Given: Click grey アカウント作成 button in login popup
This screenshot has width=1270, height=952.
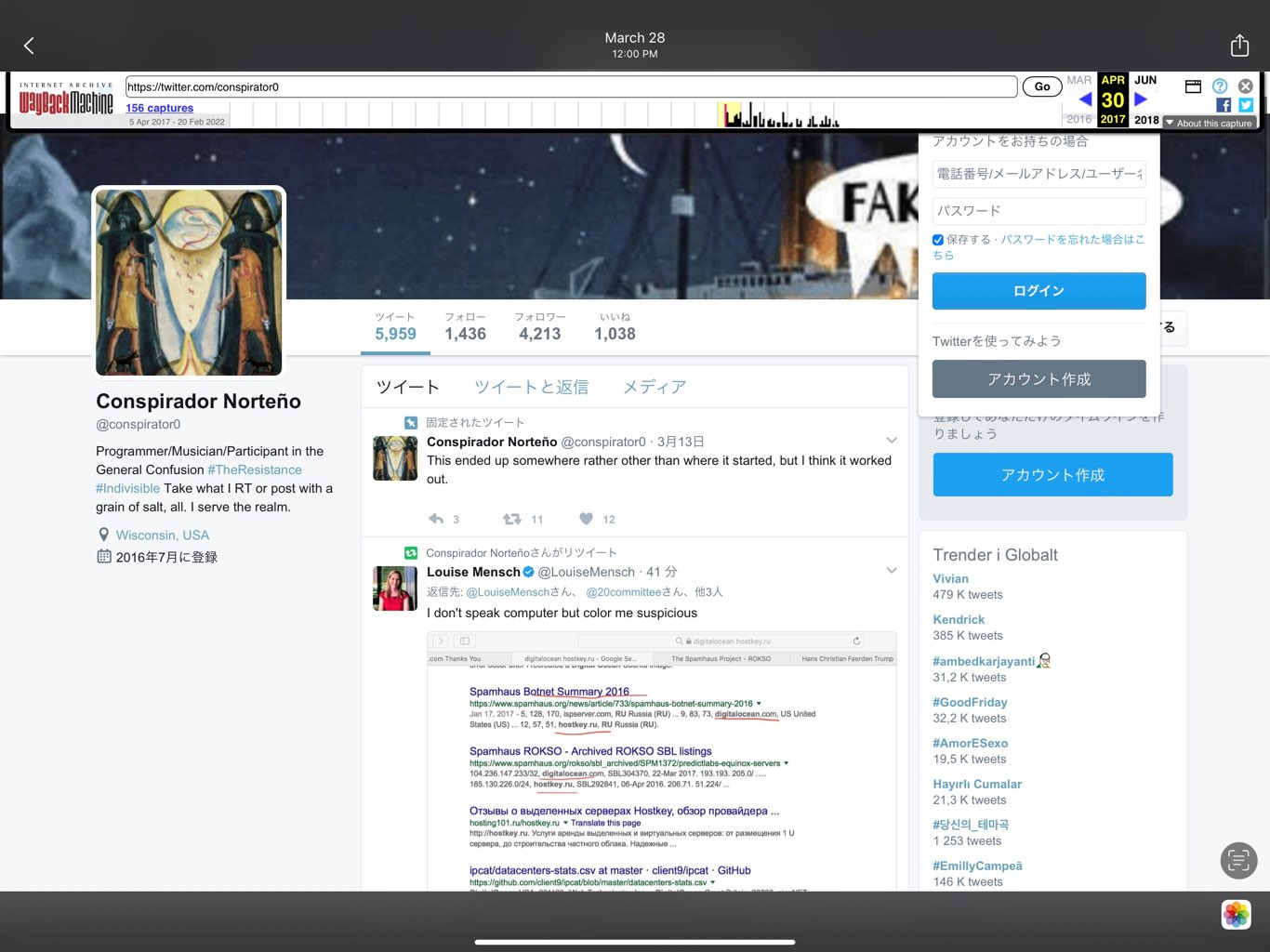Looking at the screenshot, I should click(1038, 379).
